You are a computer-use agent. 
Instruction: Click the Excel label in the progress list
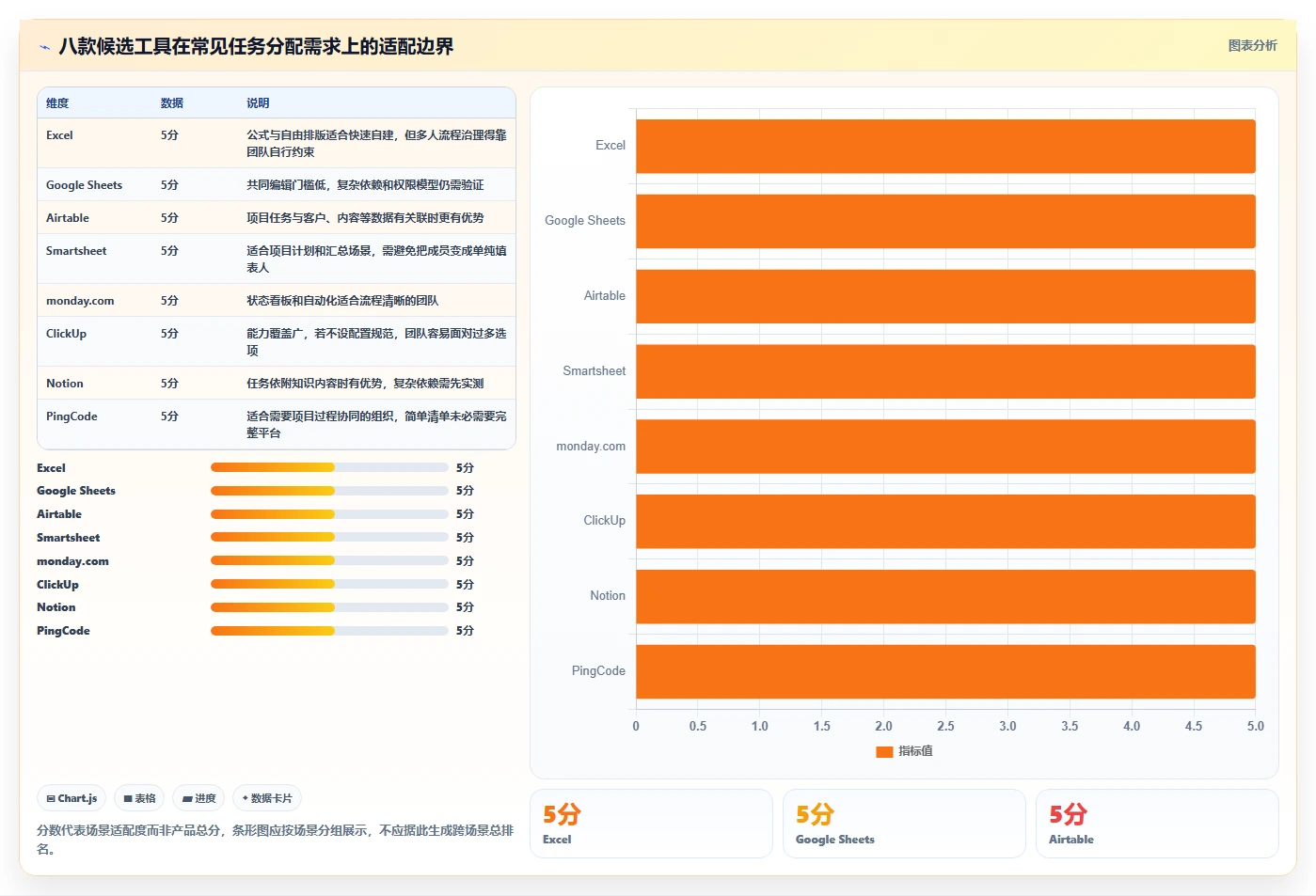pos(51,468)
